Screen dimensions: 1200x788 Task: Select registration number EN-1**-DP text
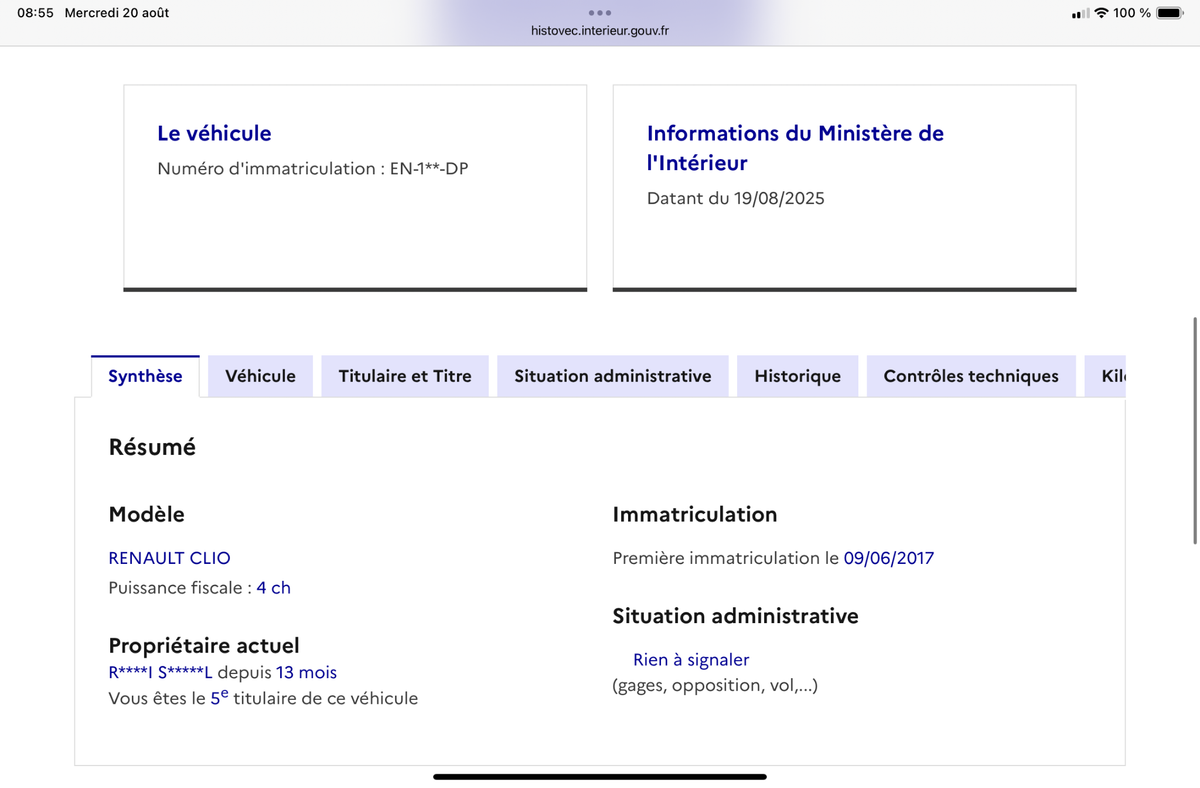click(429, 168)
